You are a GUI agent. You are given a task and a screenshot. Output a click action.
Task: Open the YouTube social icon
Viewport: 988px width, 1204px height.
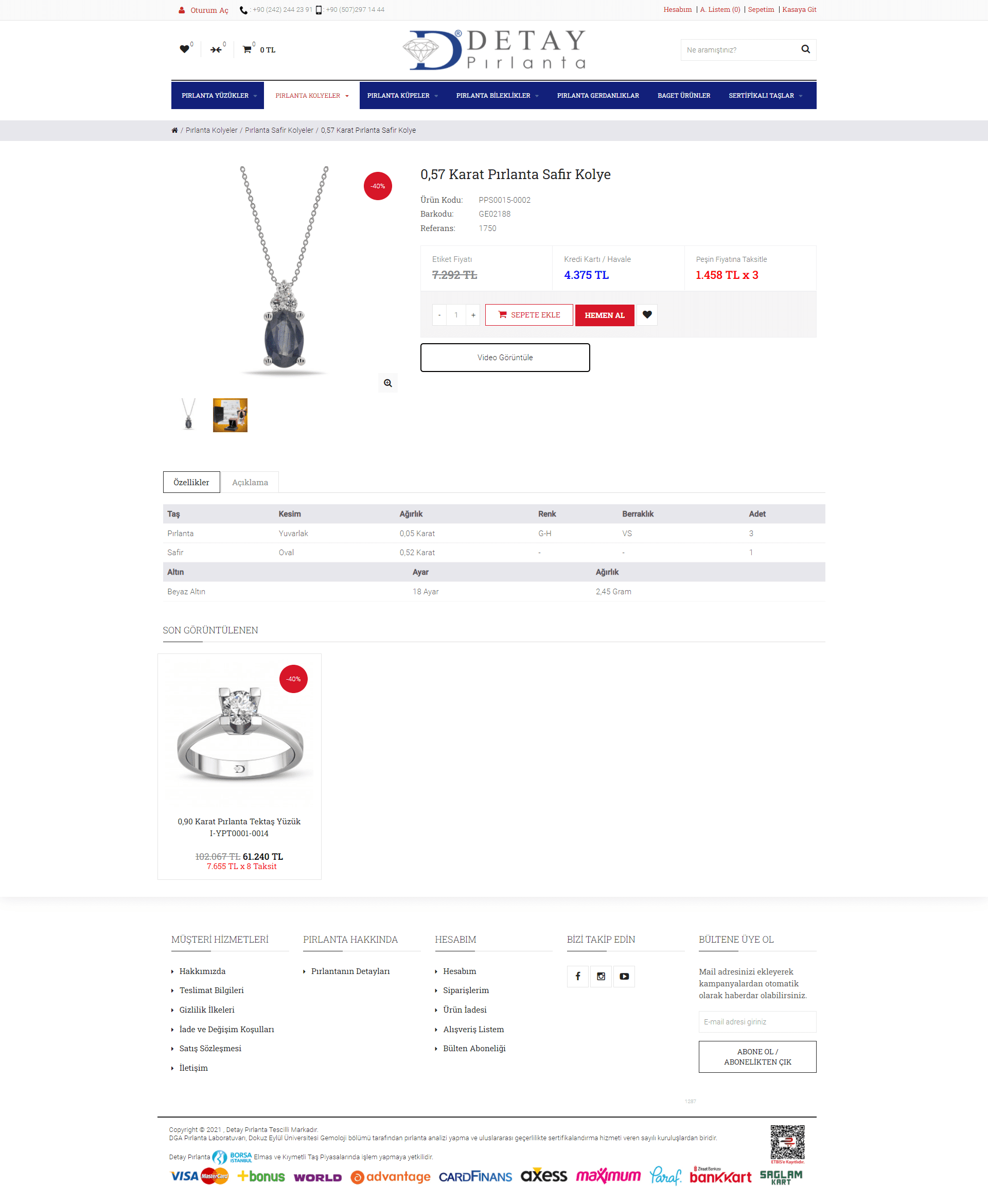624,977
